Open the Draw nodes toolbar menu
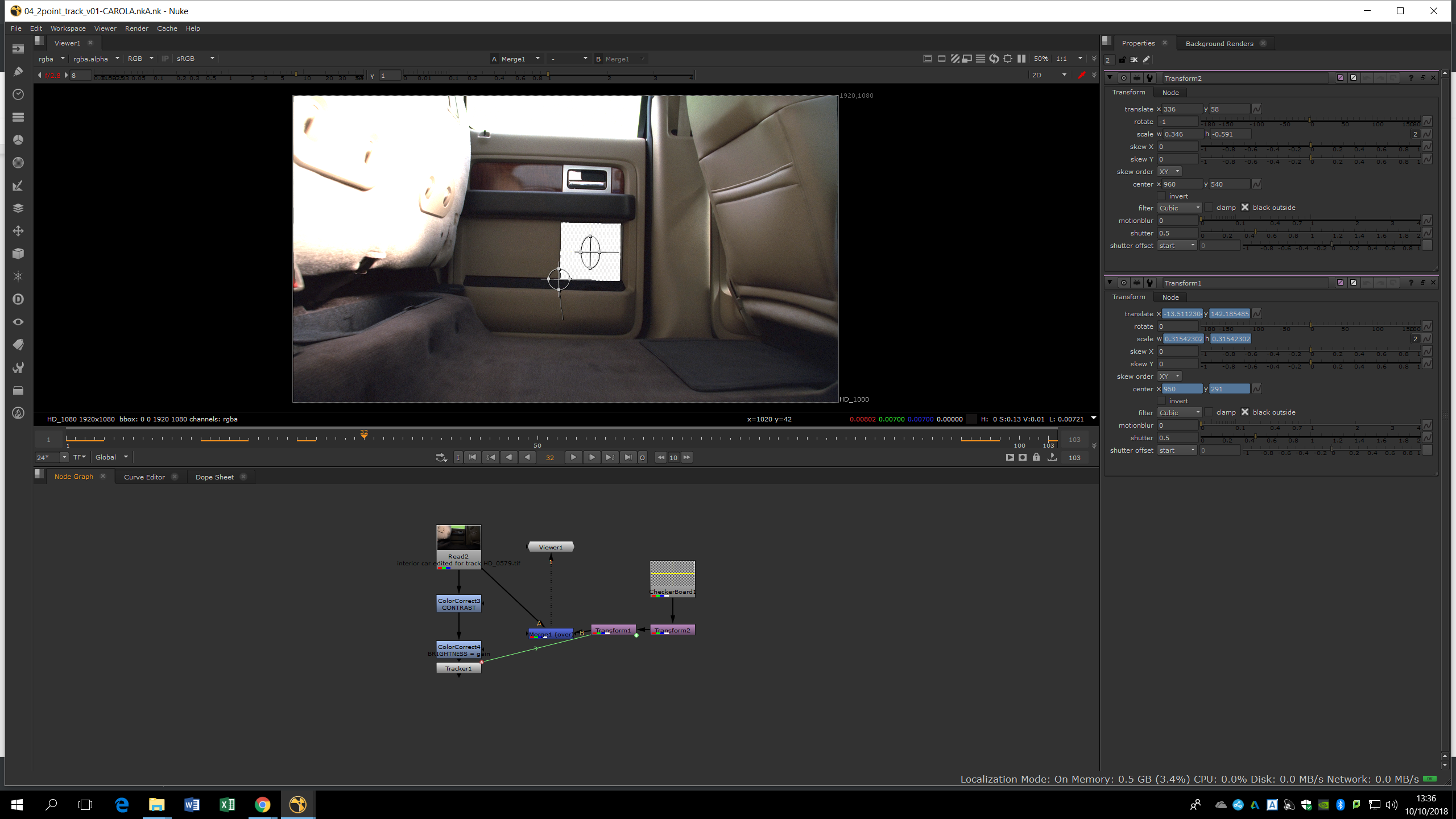Image resolution: width=1456 pixels, height=819 pixels. [x=18, y=72]
